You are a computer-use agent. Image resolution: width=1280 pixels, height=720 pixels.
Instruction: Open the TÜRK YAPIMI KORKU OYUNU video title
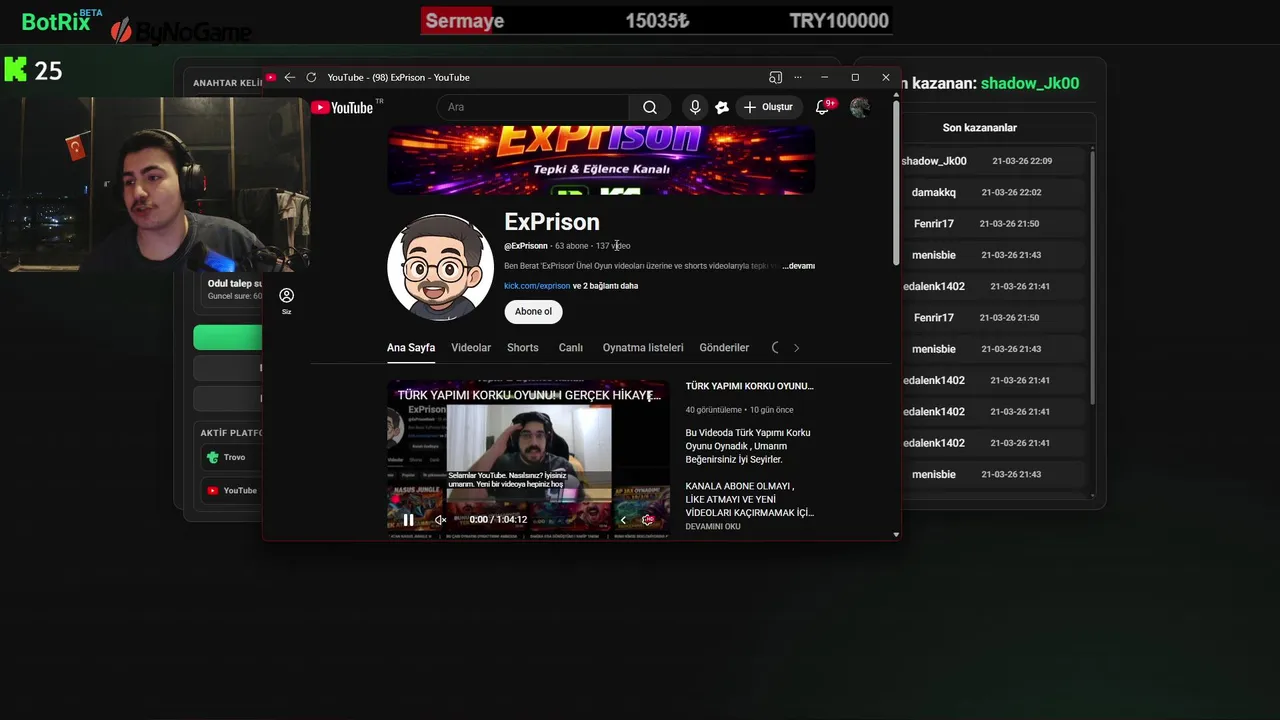pyautogui.click(x=749, y=386)
